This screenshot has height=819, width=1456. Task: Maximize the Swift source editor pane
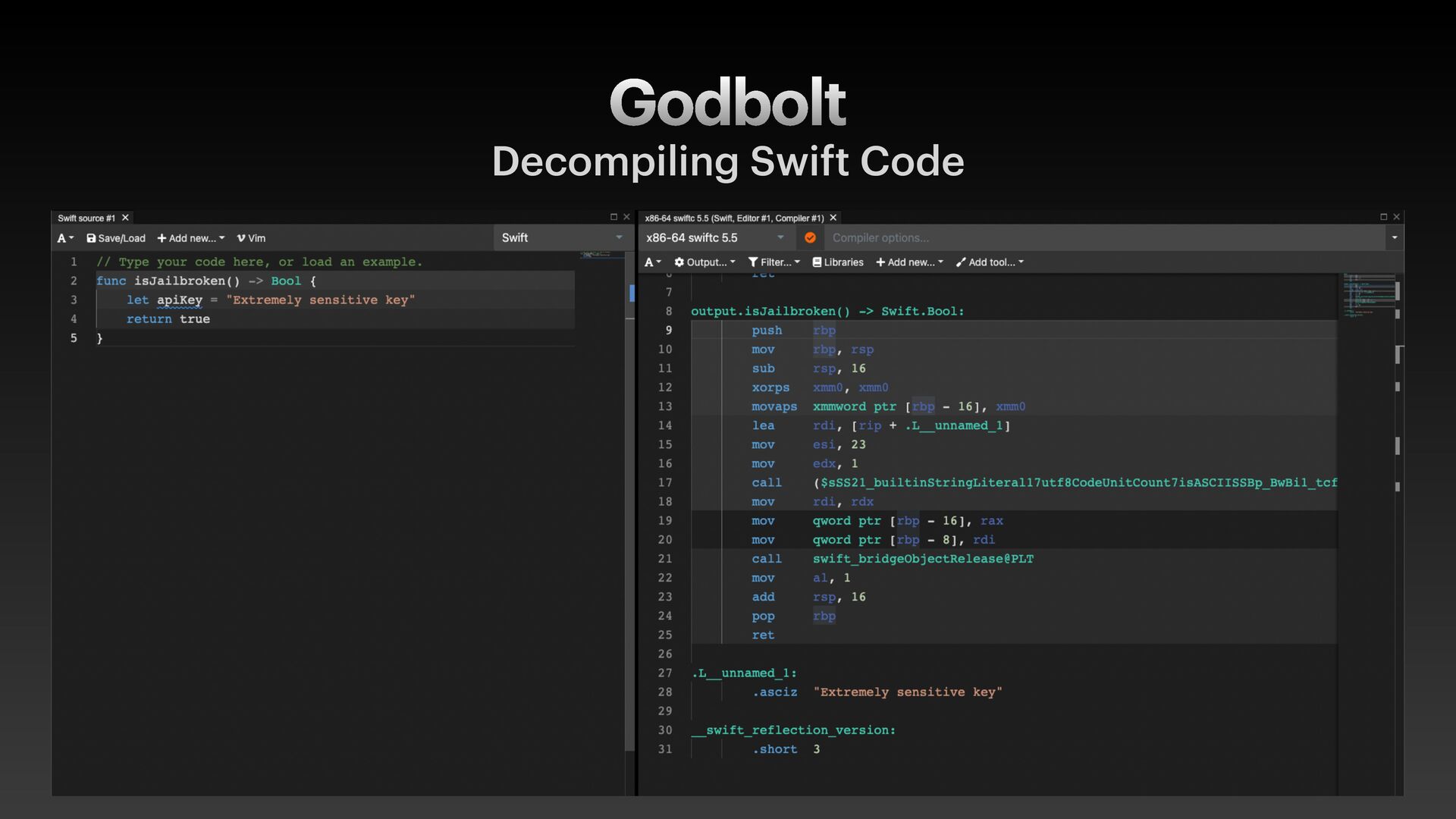(613, 217)
